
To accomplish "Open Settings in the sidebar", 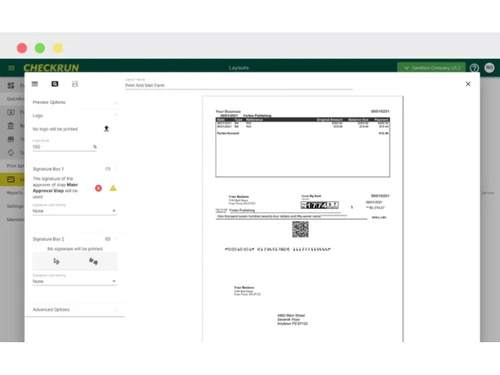I will 15,206.
